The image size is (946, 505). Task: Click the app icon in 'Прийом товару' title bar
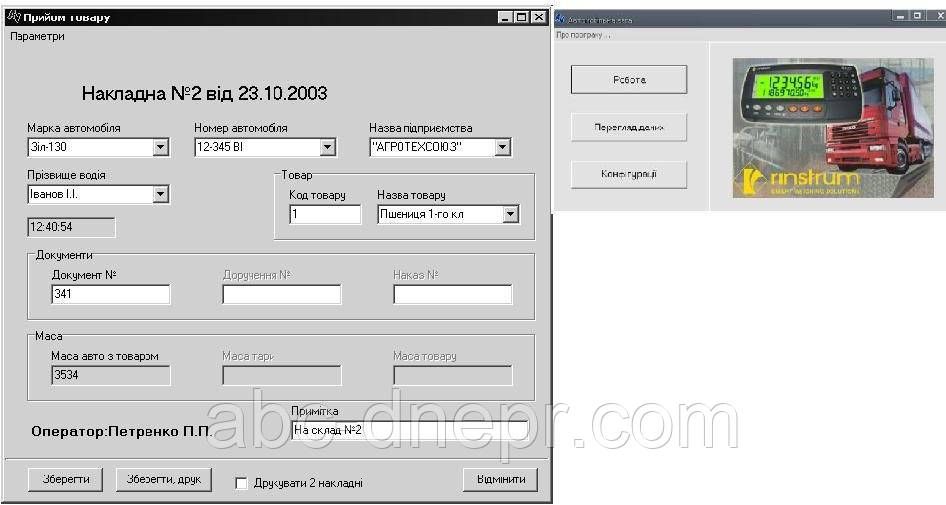(x=14, y=17)
